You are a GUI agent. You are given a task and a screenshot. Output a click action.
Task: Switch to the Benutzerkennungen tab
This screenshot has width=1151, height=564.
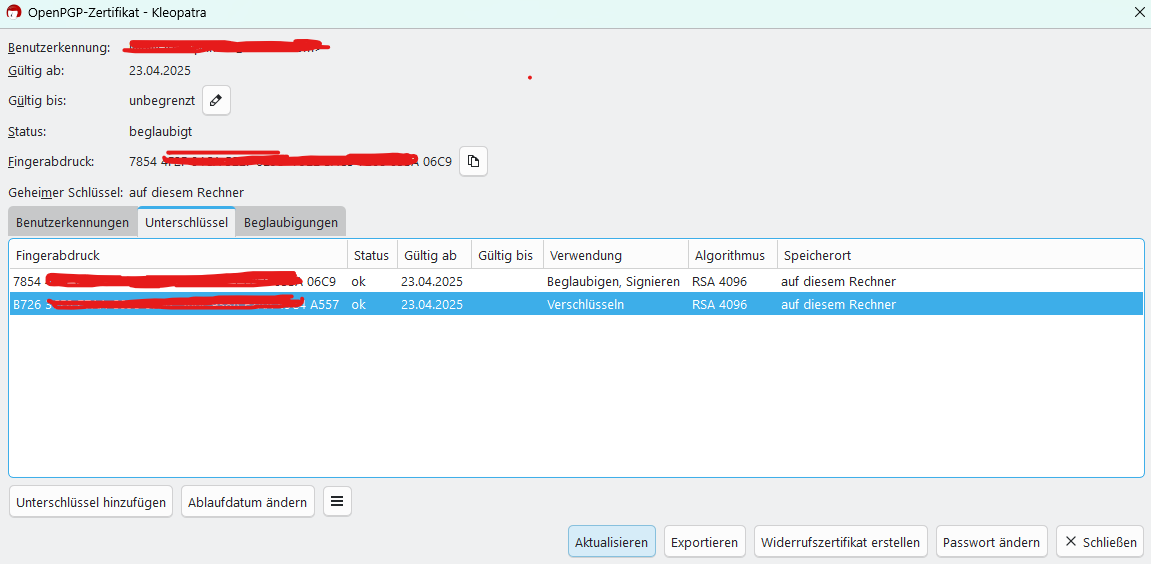point(73,223)
